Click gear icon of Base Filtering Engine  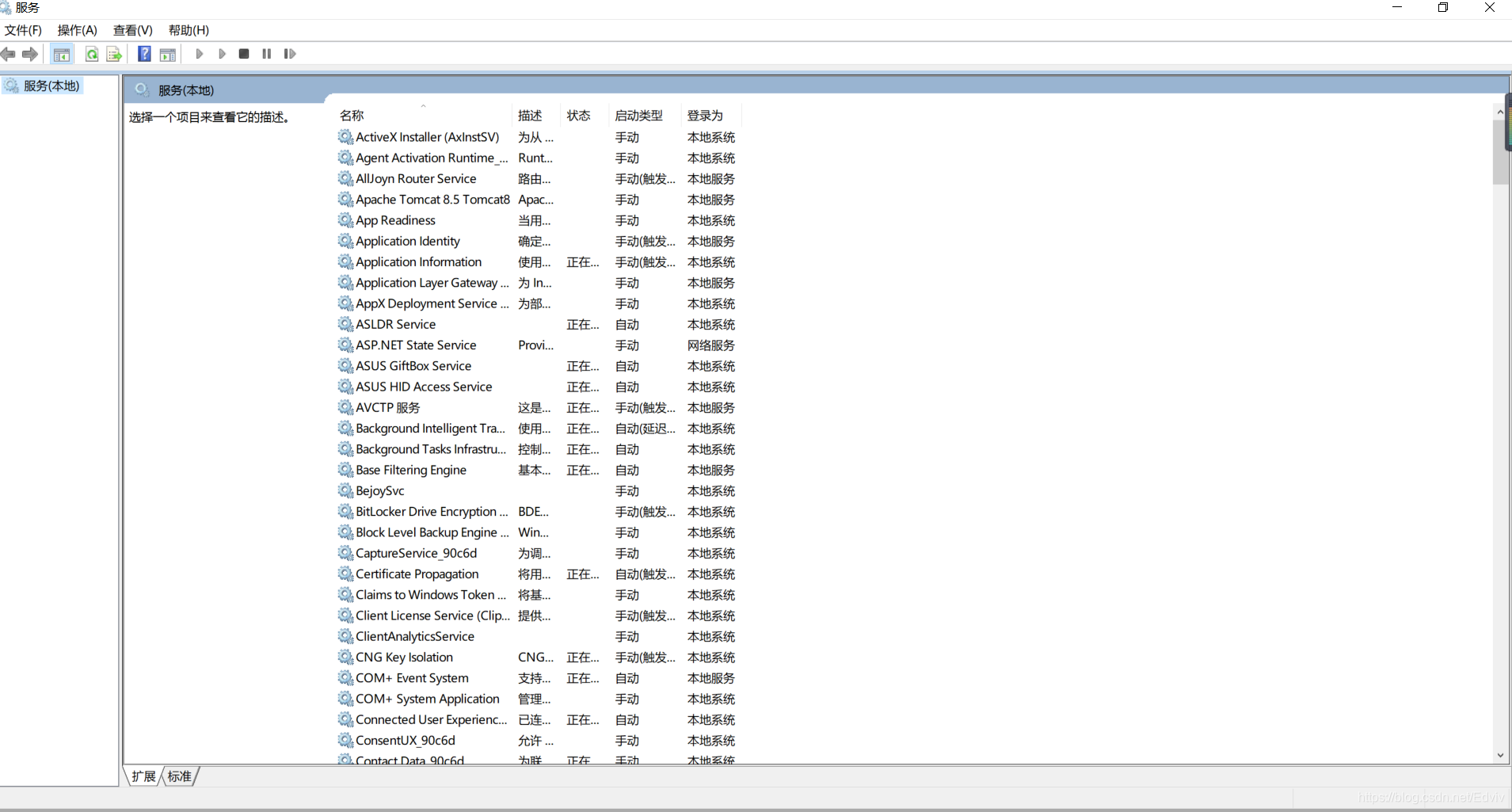tap(345, 470)
